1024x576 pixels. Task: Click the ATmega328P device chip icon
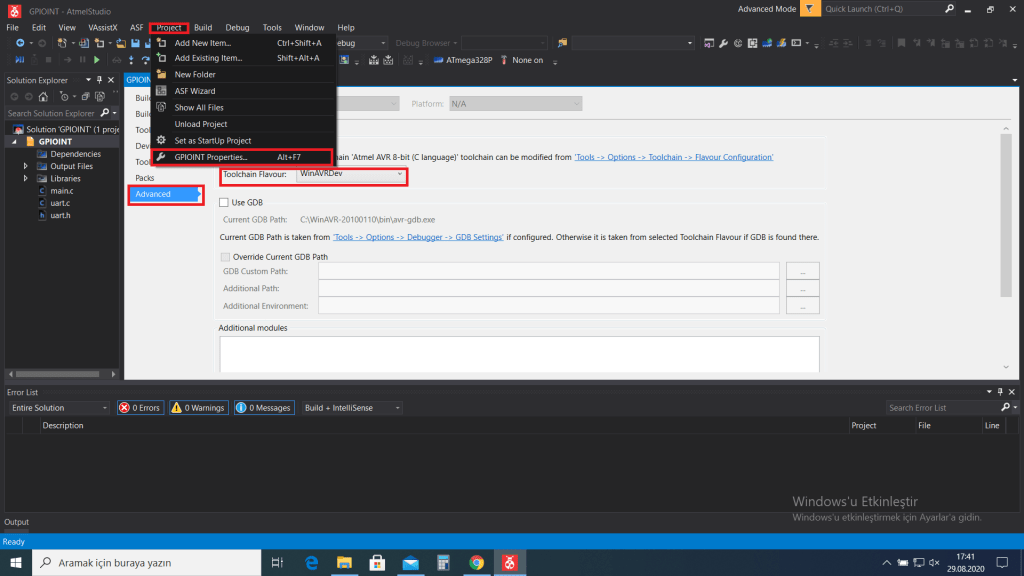click(439, 60)
